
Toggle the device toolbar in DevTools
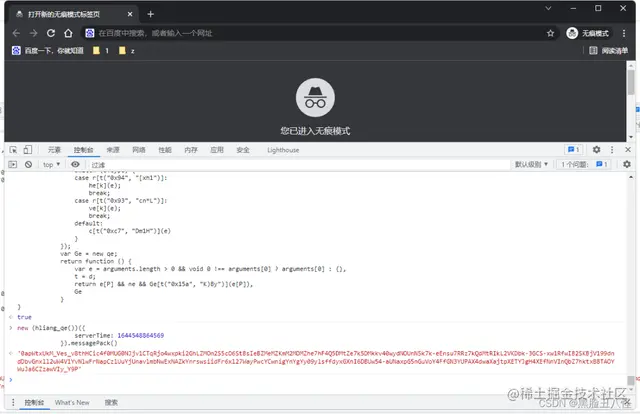(x=27, y=150)
